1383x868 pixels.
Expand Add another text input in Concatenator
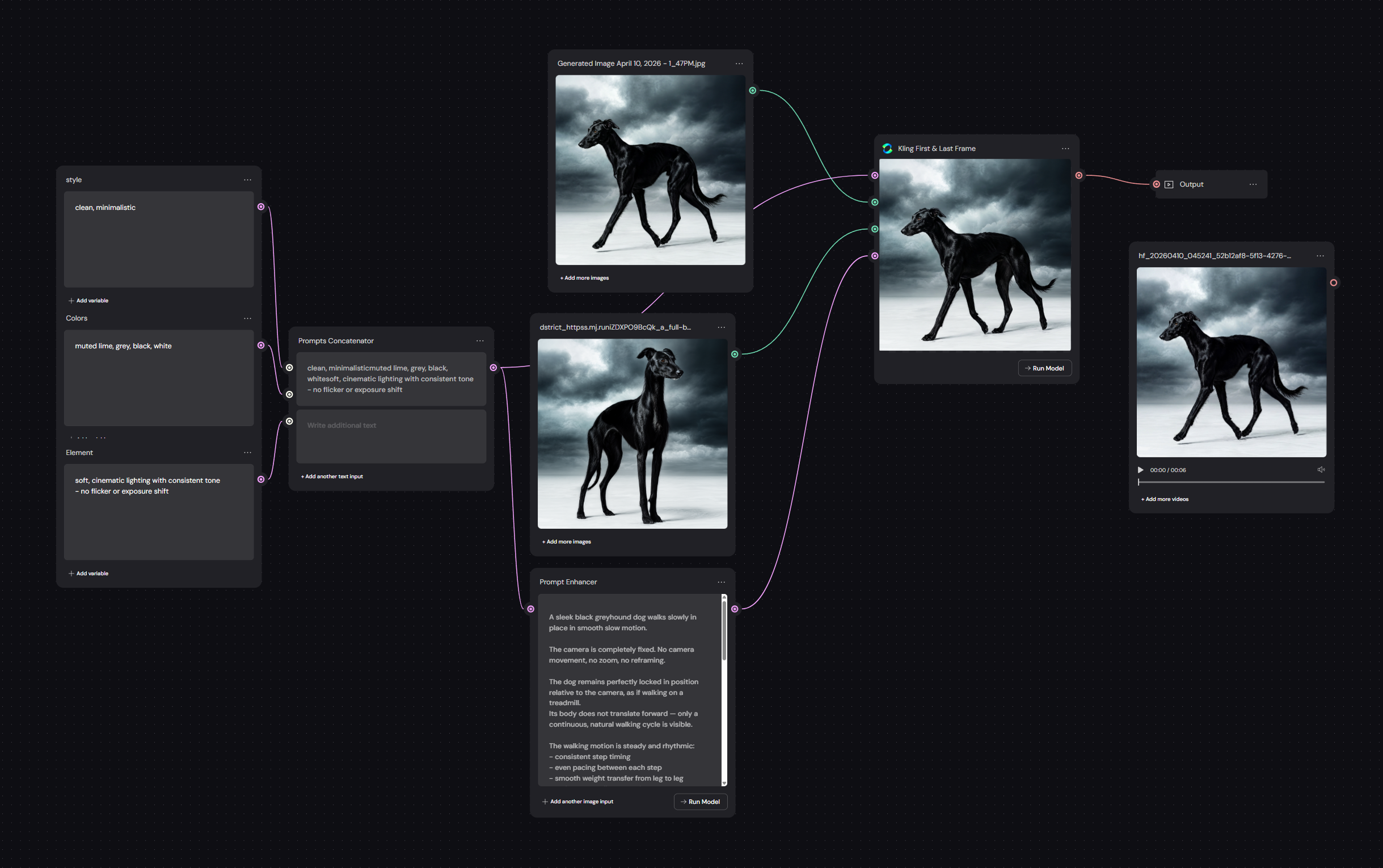[x=332, y=477]
